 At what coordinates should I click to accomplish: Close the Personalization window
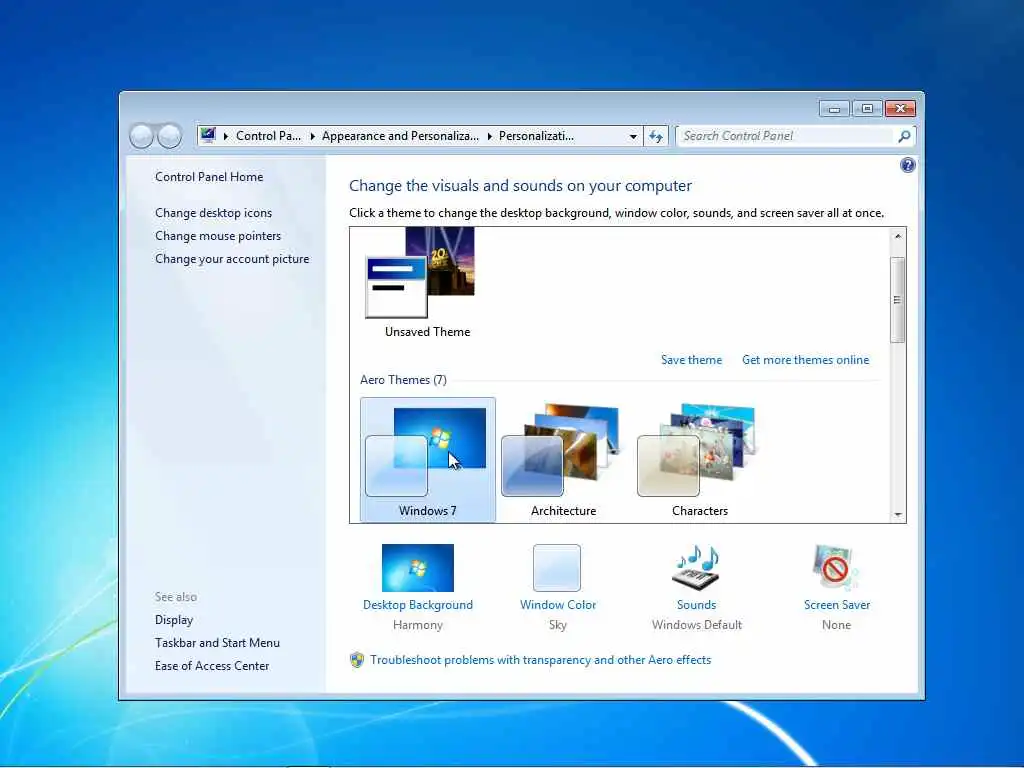(x=900, y=108)
